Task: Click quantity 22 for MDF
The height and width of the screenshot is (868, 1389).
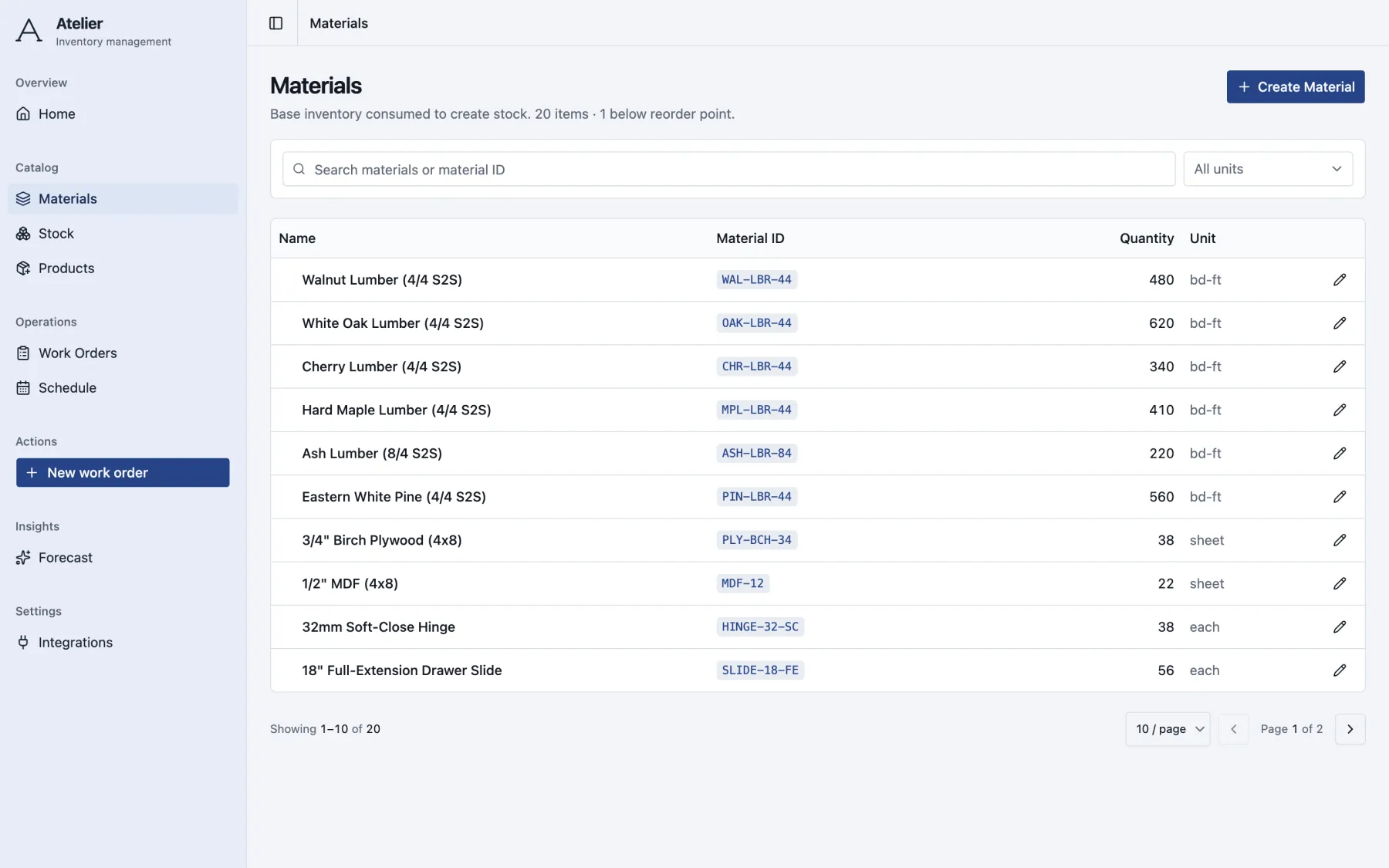Action: click(1166, 583)
